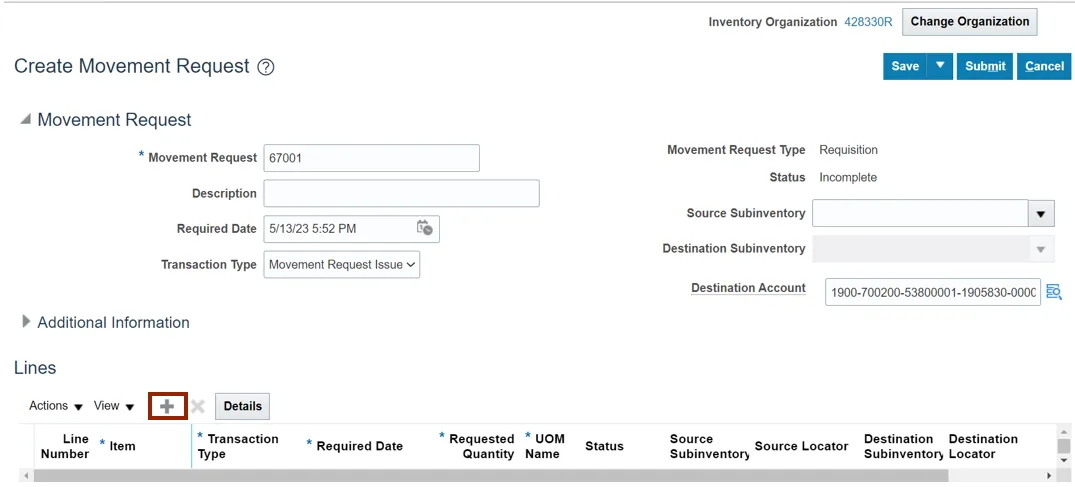Click the Cancel button
Viewport: 1075px width, 487px height.
click(x=1044, y=66)
